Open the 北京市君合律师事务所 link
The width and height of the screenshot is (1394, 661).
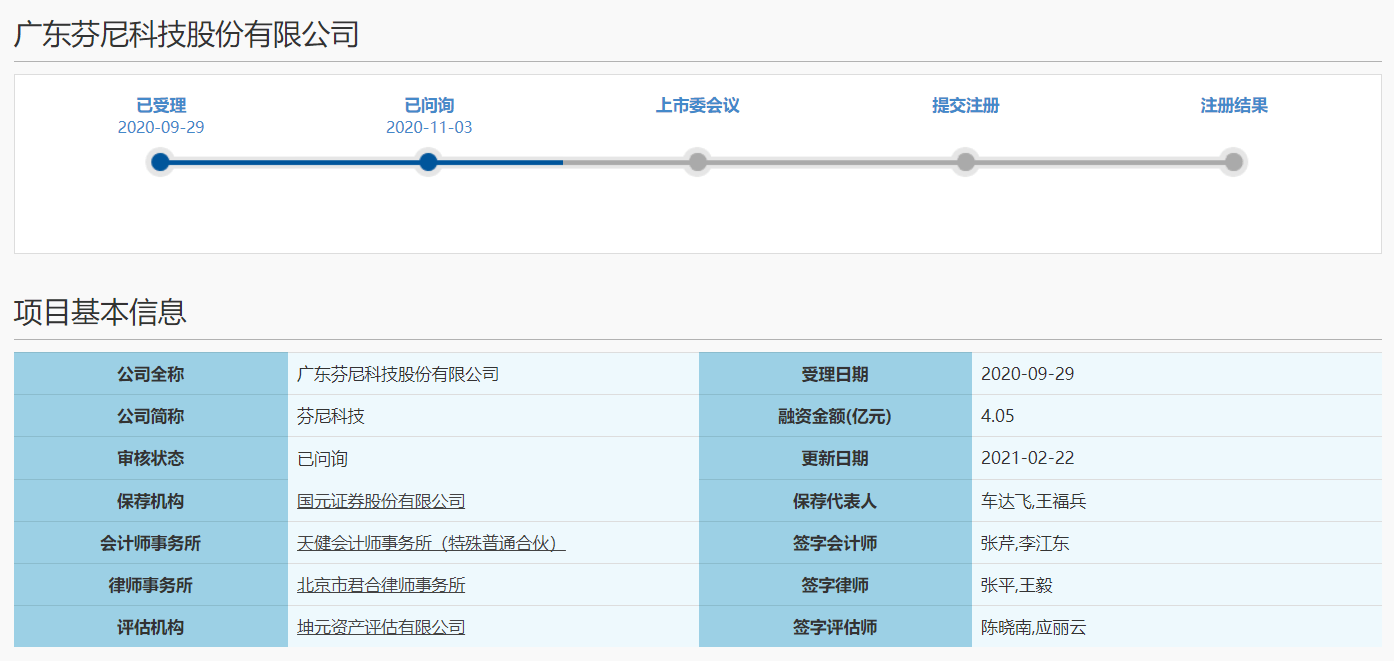(x=381, y=585)
